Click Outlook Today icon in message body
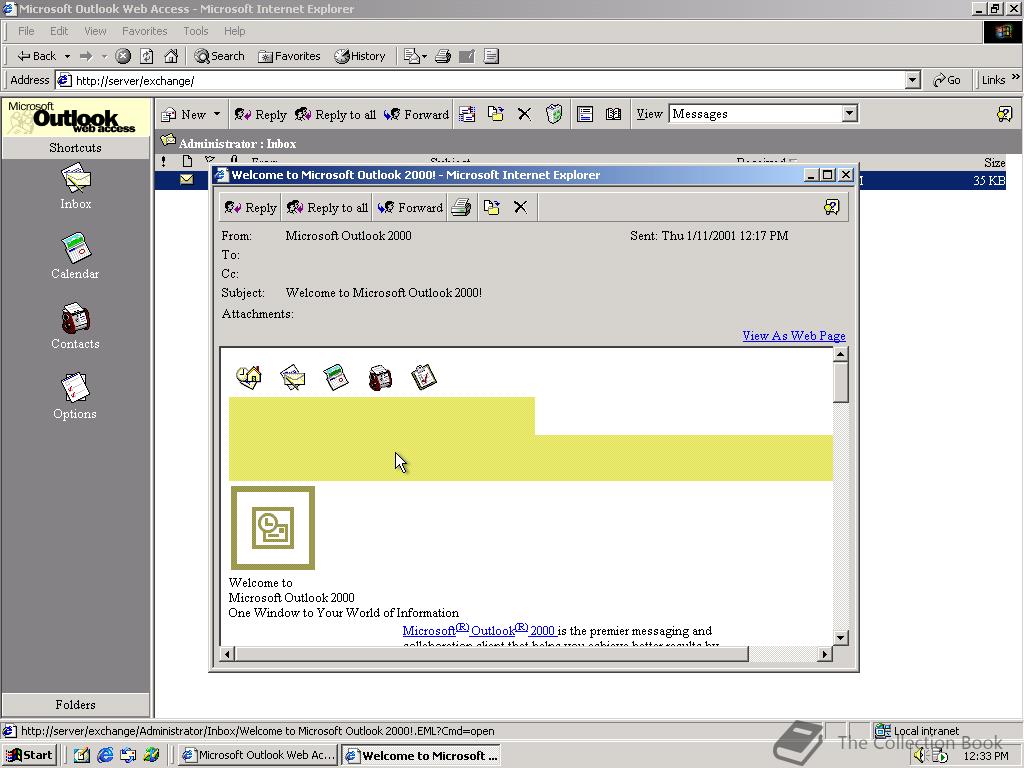Image resolution: width=1024 pixels, height=768 pixels. pyautogui.click(x=249, y=377)
